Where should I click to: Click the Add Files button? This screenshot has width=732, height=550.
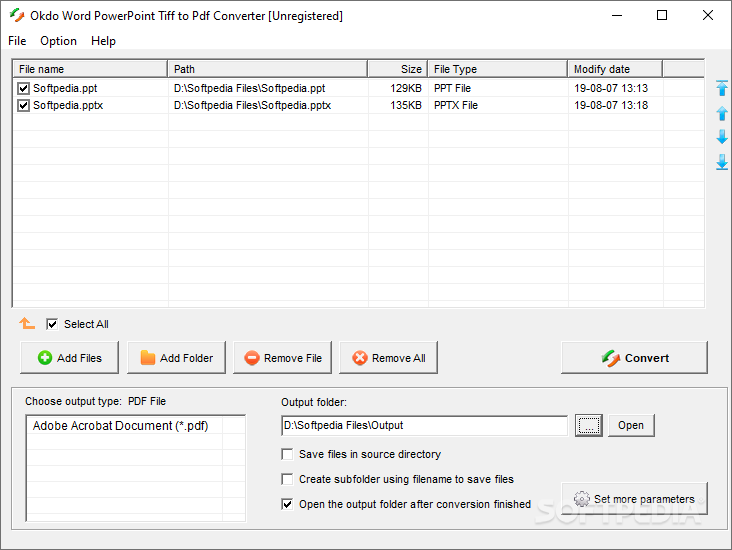(x=70, y=358)
